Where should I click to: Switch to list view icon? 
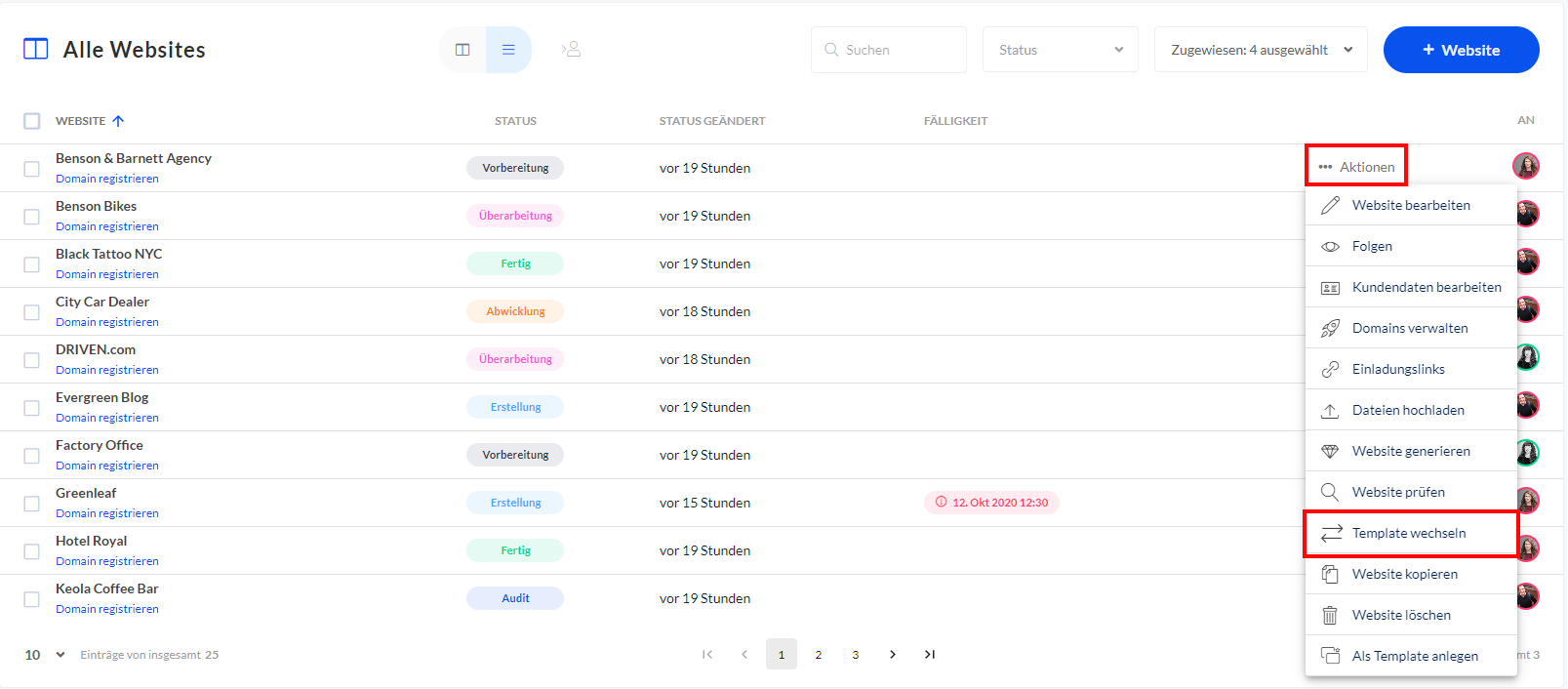[x=508, y=50]
